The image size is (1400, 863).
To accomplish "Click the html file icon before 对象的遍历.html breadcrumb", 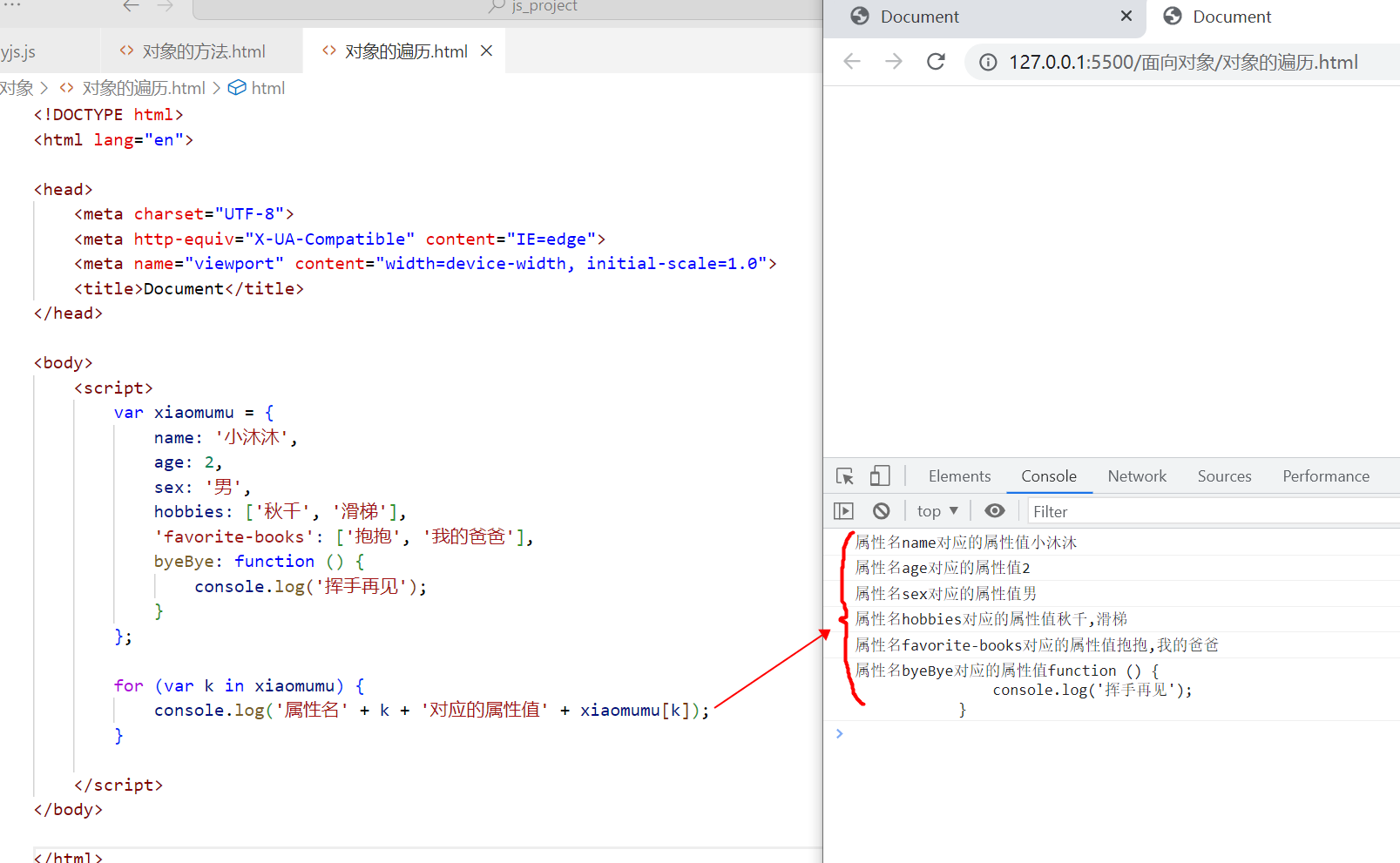I will click(67, 88).
